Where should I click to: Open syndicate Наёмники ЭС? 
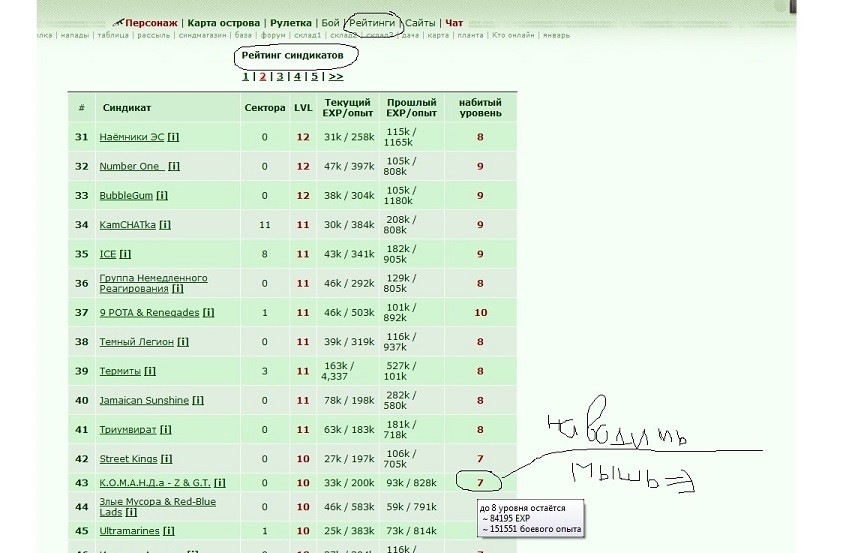tap(132, 137)
